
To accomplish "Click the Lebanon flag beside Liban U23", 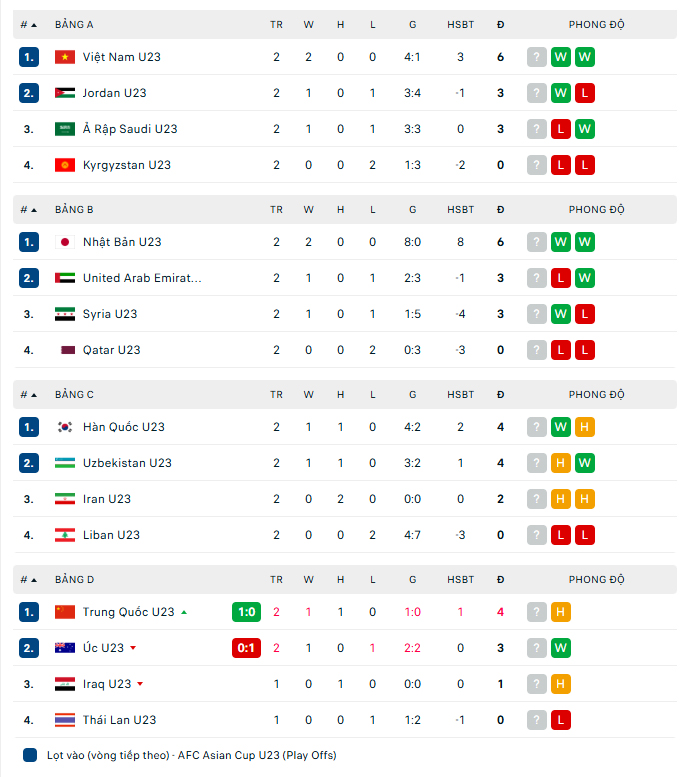I will (65, 535).
